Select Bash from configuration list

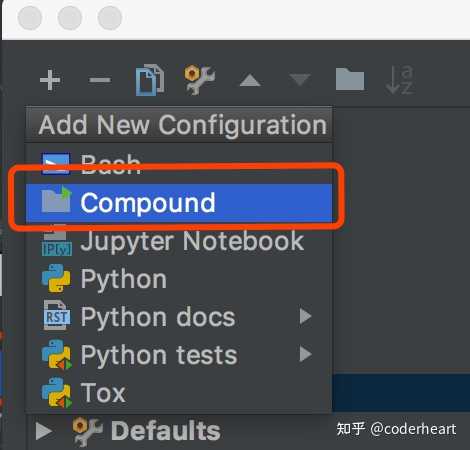tap(179, 164)
